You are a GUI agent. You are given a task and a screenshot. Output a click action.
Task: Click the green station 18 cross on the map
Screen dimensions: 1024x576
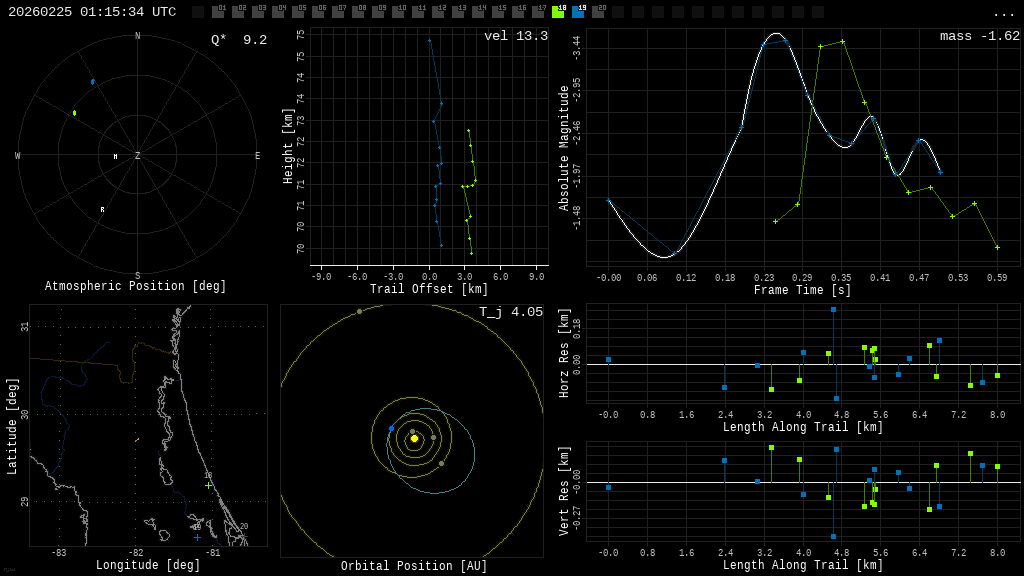(x=208, y=486)
